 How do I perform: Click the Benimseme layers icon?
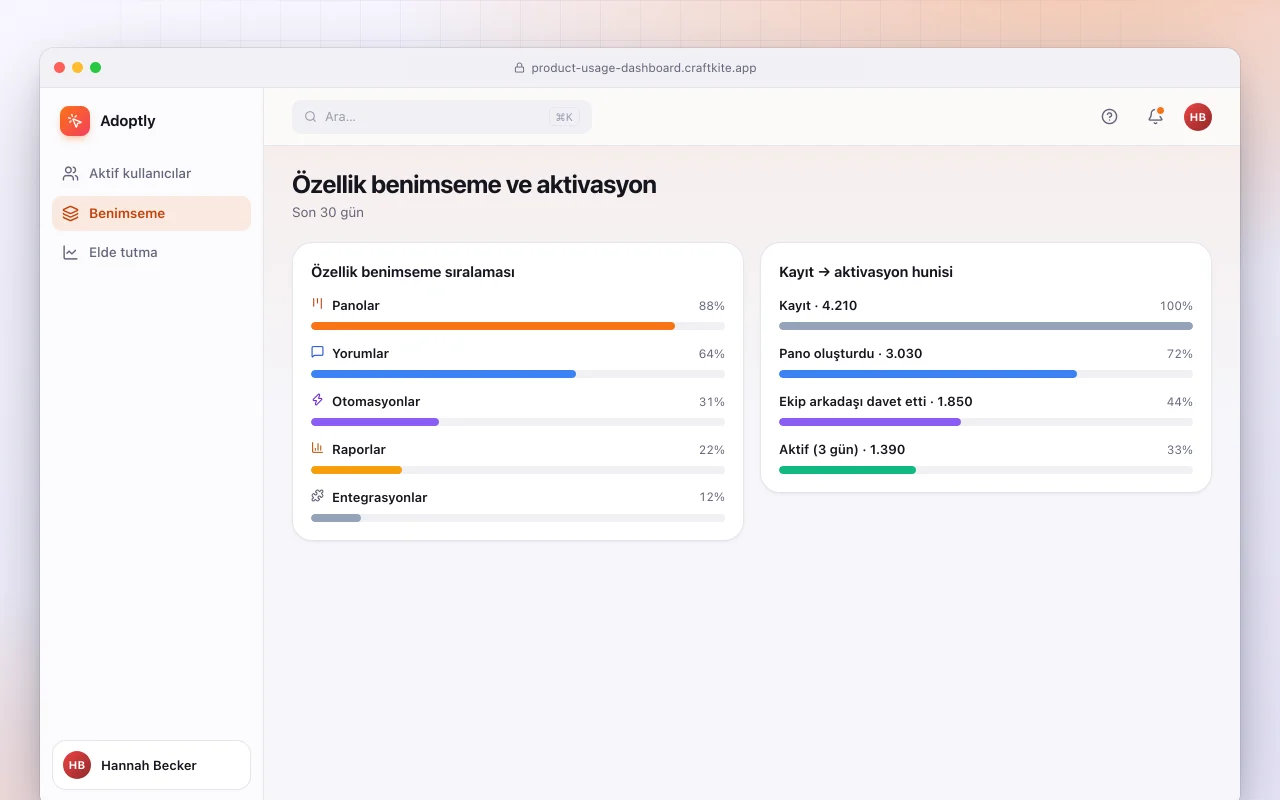coord(70,213)
